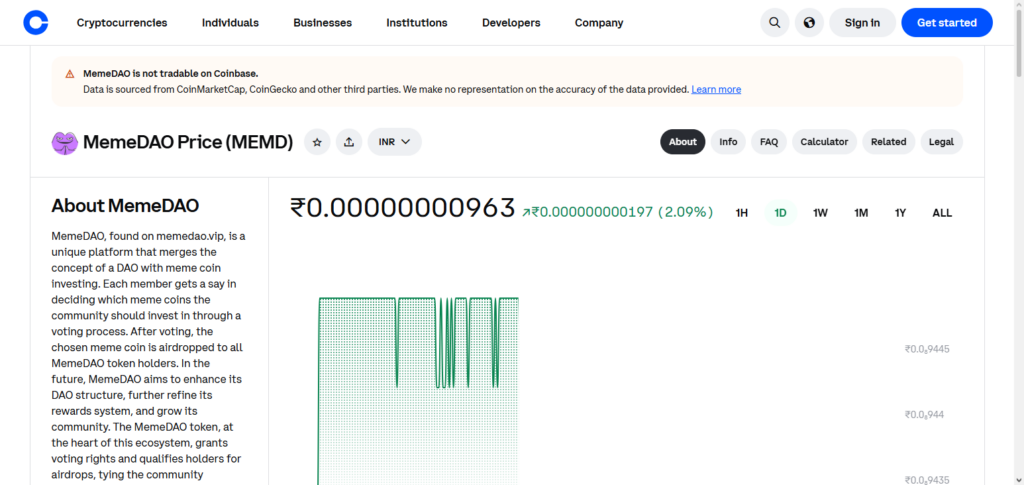Select the 1H chart range

click(742, 213)
